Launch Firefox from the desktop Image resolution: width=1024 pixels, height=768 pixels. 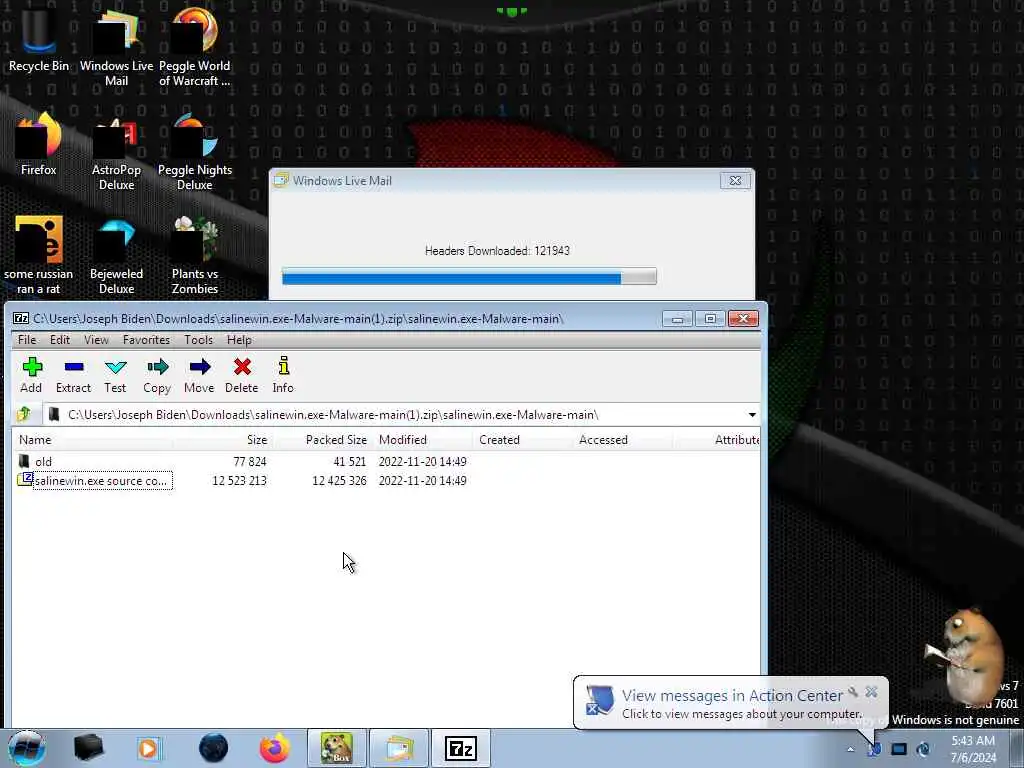point(39,145)
